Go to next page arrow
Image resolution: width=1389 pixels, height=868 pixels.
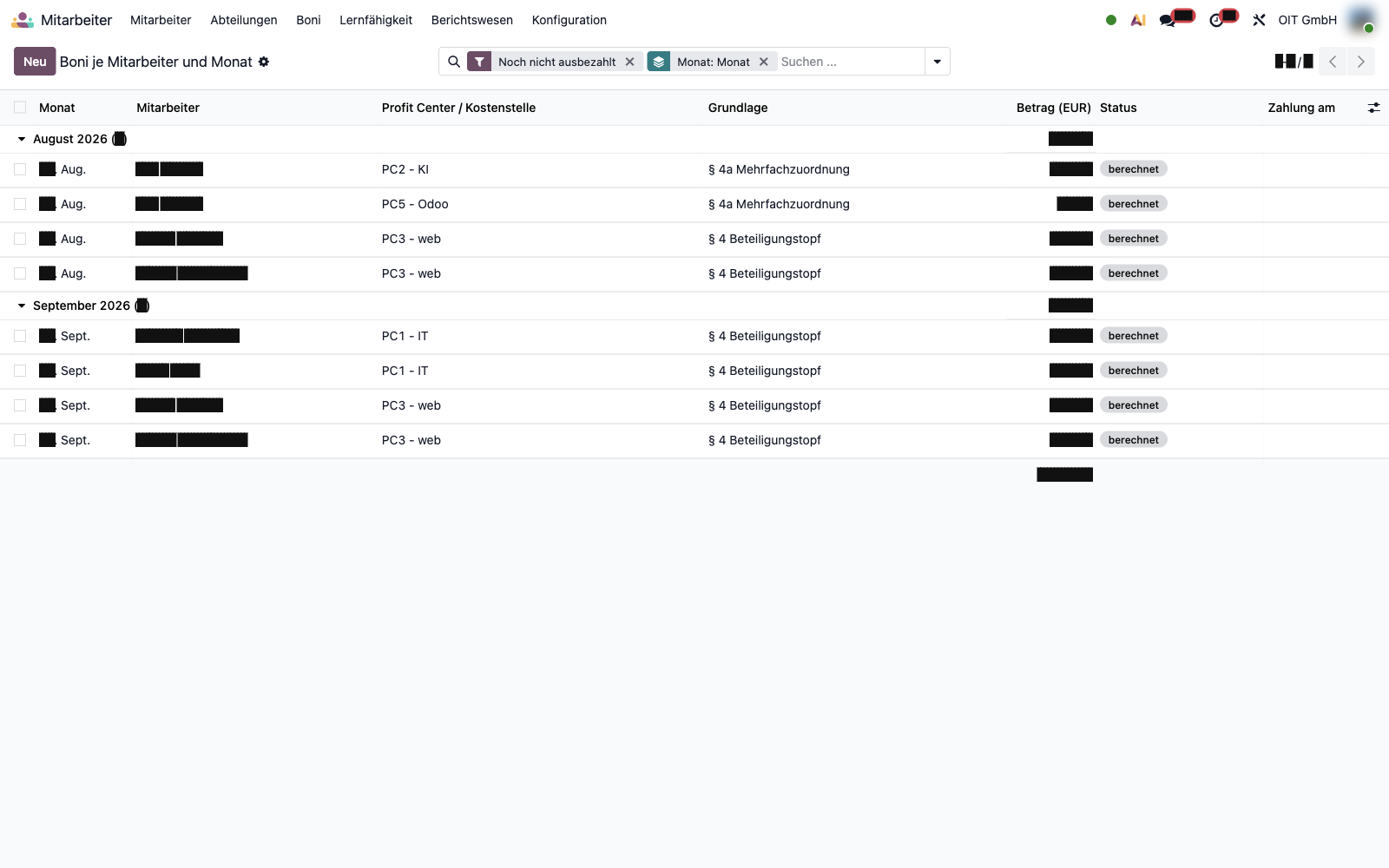[x=1361, y=62]
